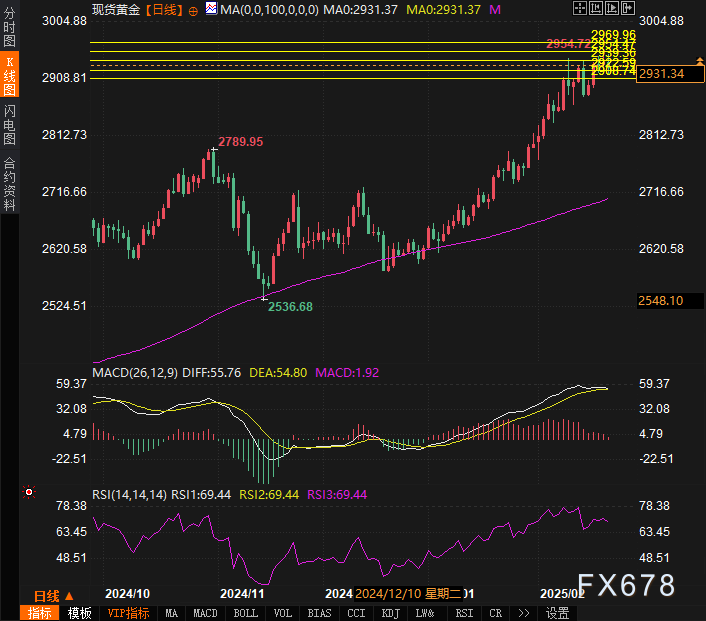Toggle the BOLL indicator
The width and height of the screenshot is (706, 621).
pos(245,613)
